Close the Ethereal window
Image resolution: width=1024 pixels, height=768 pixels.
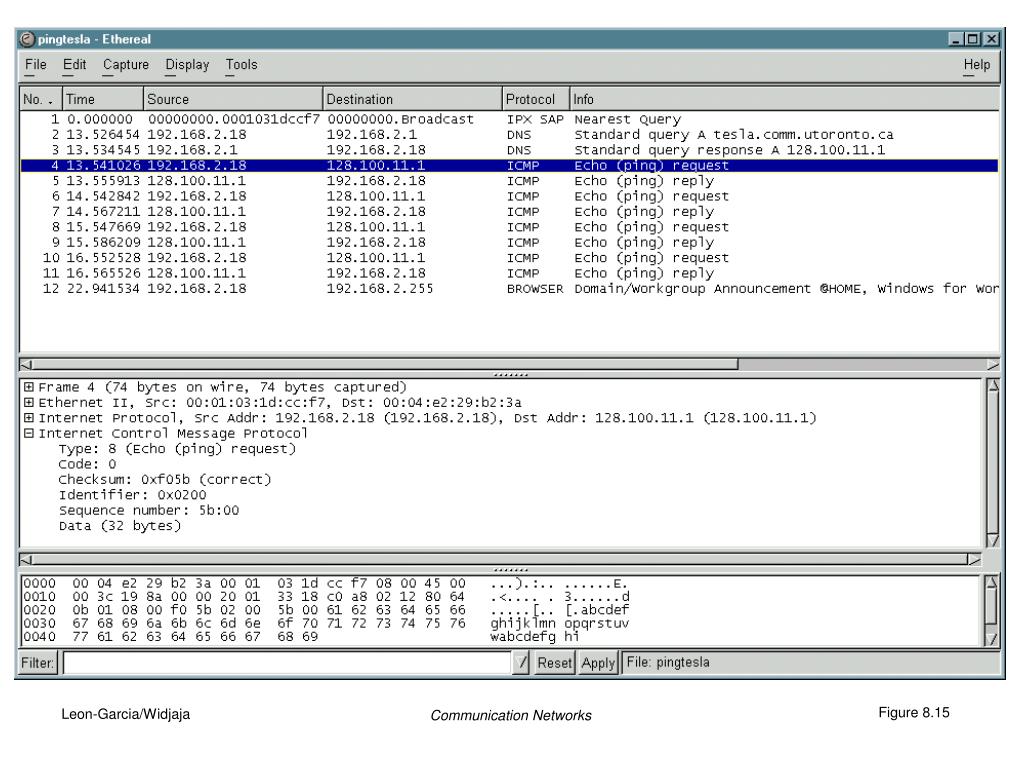pos(991,39)
